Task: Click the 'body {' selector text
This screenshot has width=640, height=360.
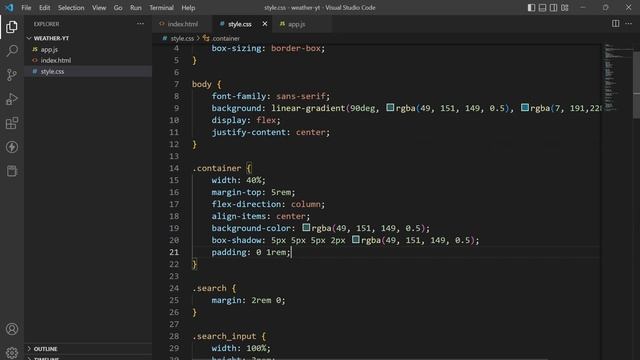Action: point(207,84)
